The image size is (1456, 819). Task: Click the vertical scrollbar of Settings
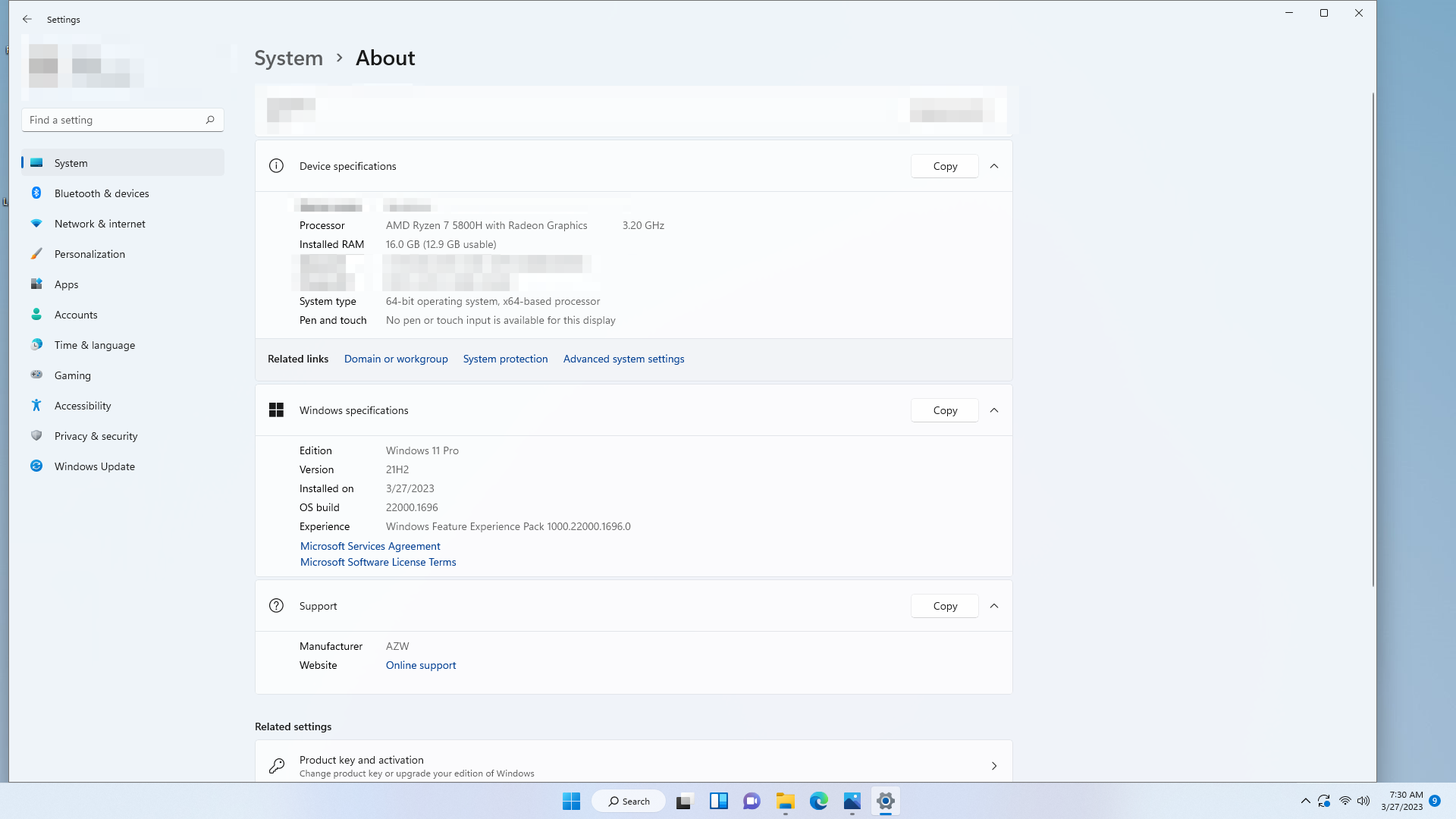(1373, 340)
